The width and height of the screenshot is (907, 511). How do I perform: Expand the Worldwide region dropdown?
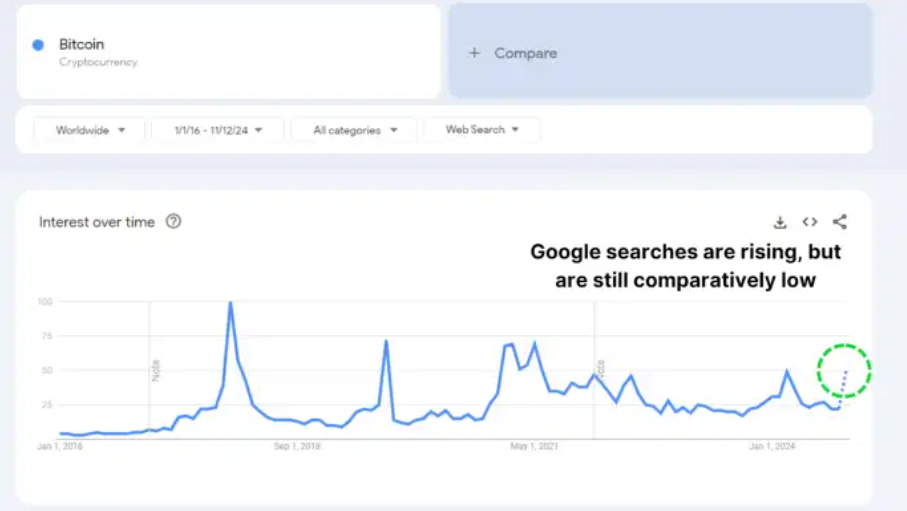[90, 130]
